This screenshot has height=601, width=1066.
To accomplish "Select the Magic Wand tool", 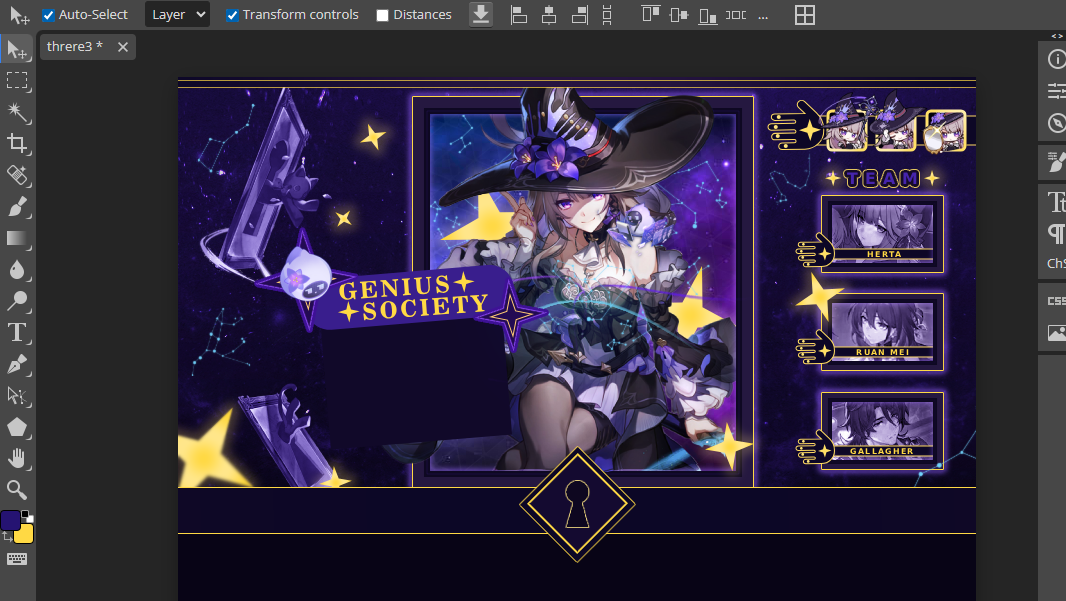I will (x=17, y=111).
